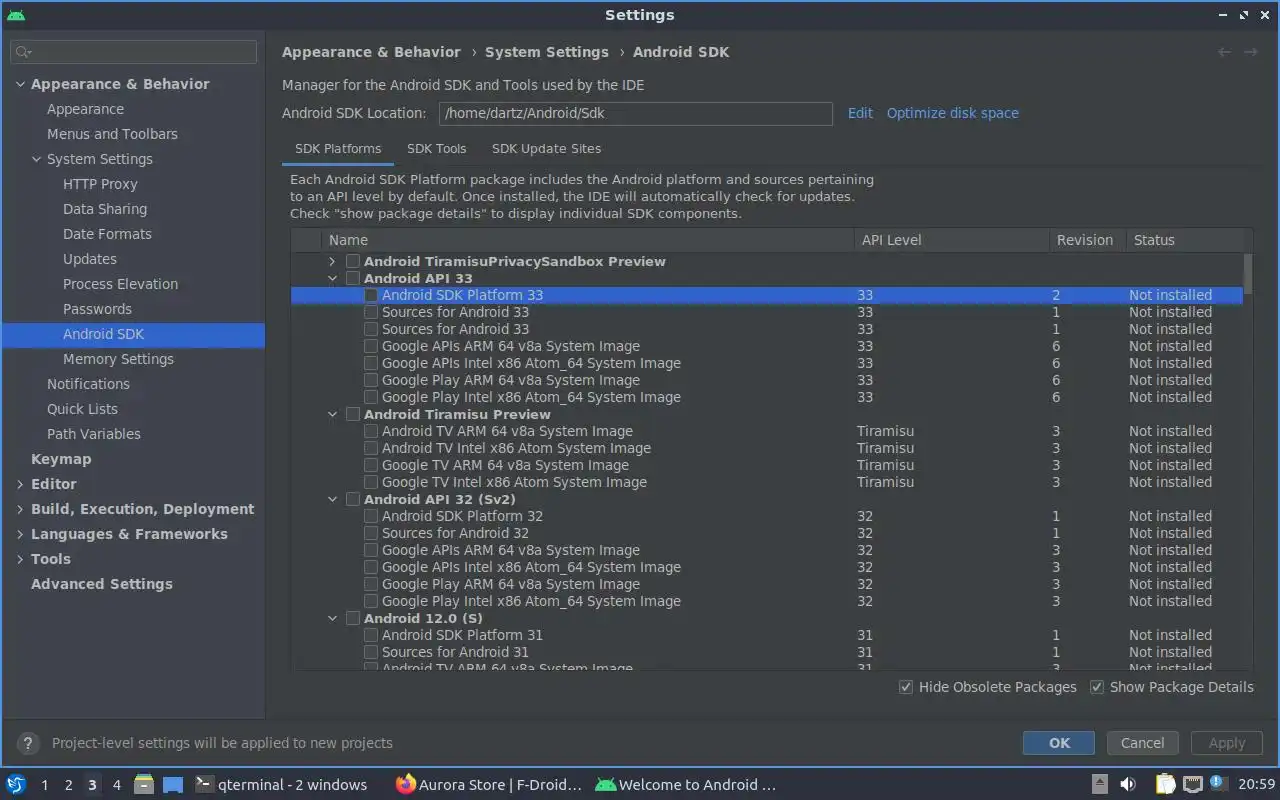The height and width of the screenshot is (800, 1280).
Task: Click the OK button
Action: point(1059,743)
